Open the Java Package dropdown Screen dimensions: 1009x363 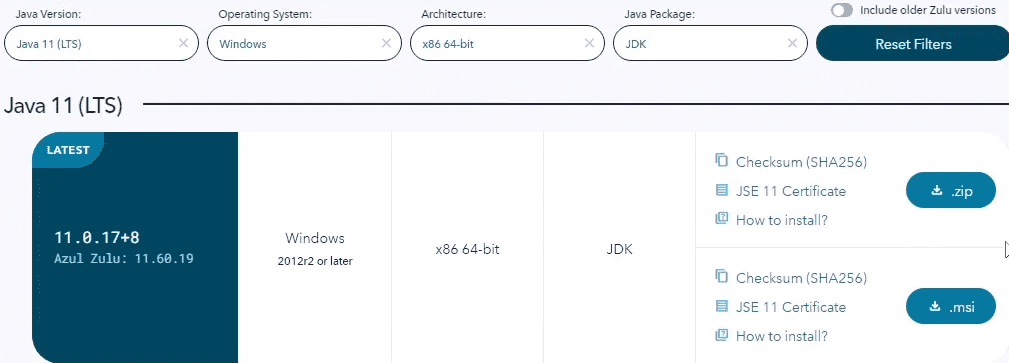pyautogui.click(x=710, y=43)
